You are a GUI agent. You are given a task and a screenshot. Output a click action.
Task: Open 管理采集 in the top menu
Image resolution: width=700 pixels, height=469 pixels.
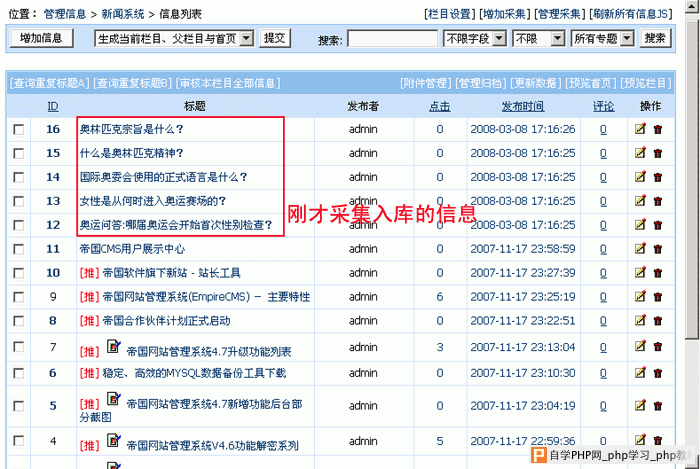(x=559, y=14)
